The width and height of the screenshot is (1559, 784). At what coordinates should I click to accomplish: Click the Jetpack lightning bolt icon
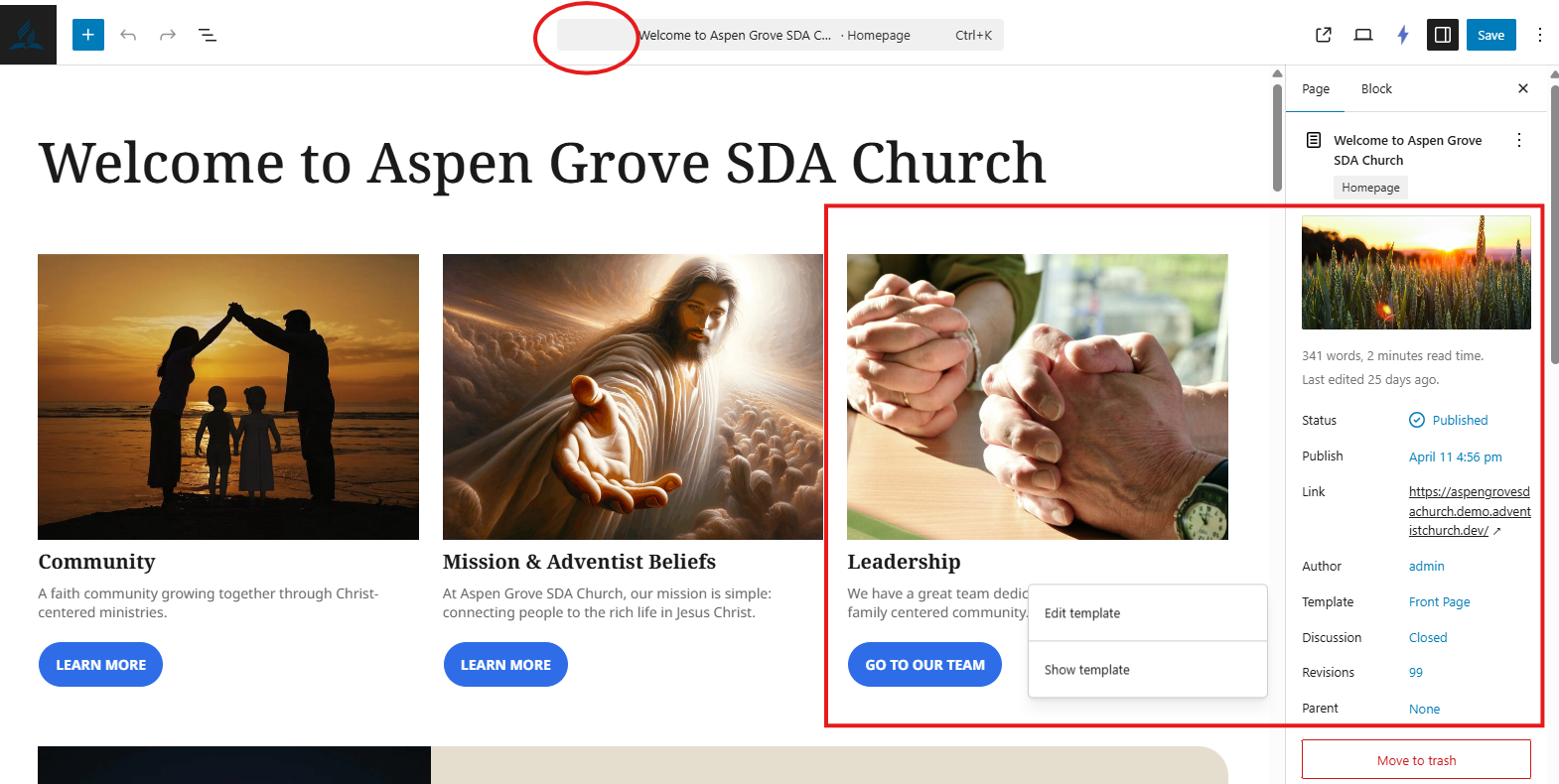click(x=1403, y=35)
